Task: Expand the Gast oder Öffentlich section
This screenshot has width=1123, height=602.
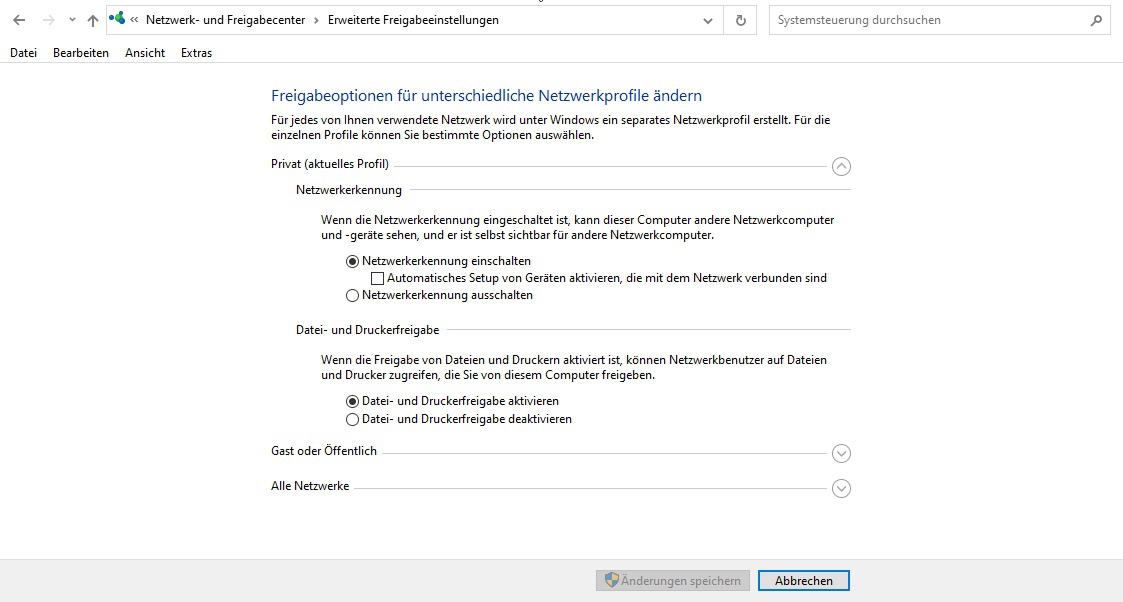Action: point(841,454)
